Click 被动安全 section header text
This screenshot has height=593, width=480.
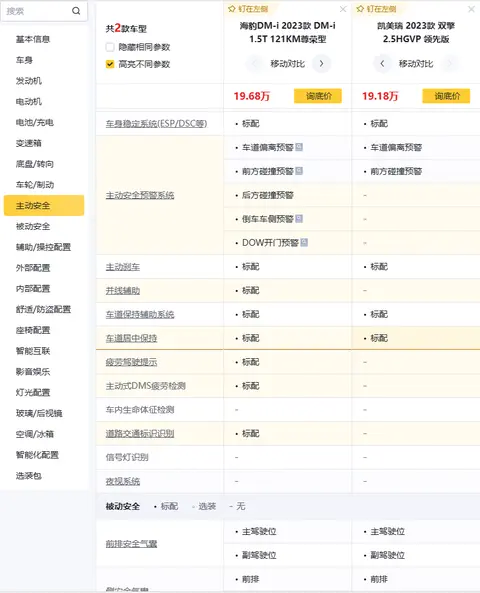pyautogui.click(x=123, y=506)
